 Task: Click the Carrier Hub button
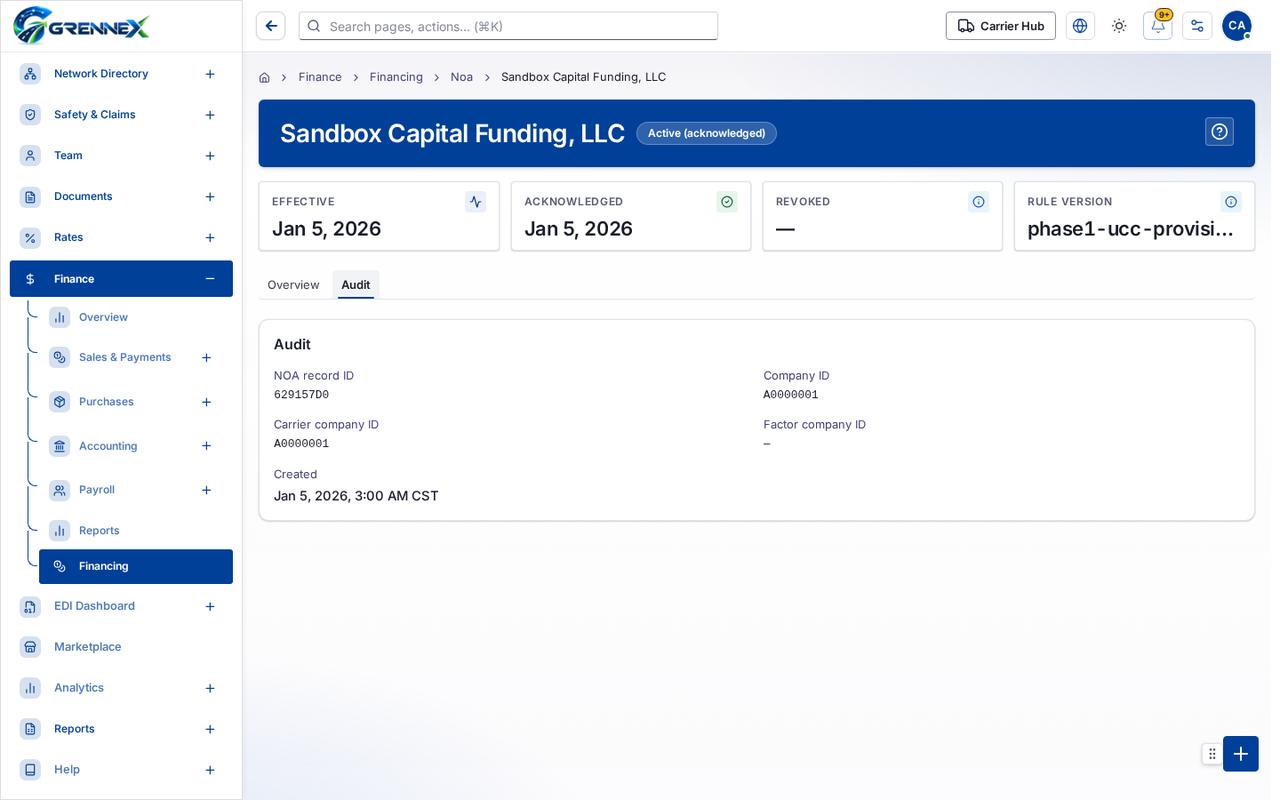[1001, 26]
